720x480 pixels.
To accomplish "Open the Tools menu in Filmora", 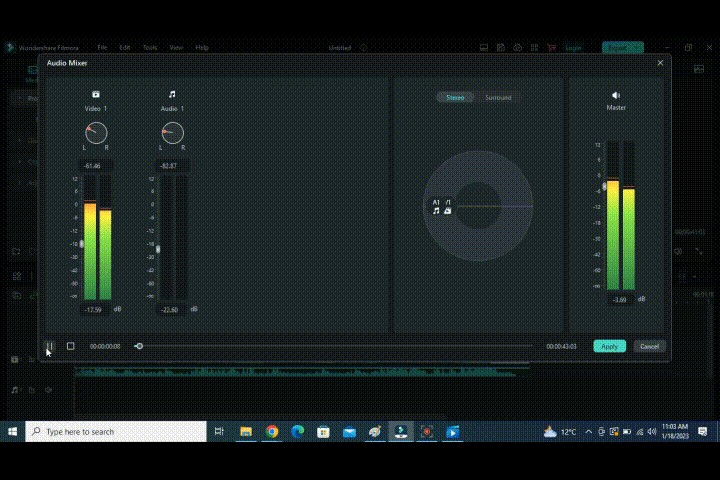I will click(x=150, y=47).
